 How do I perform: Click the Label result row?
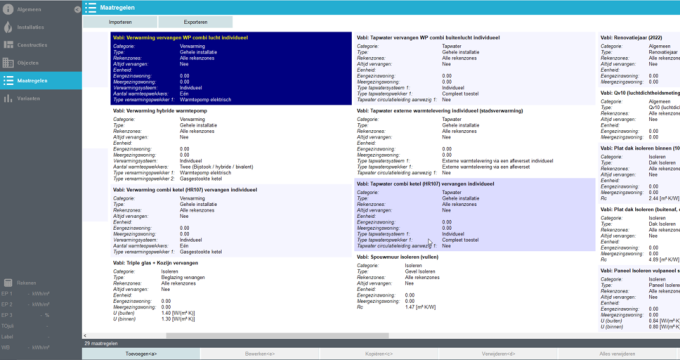click(x=25, y=337)
